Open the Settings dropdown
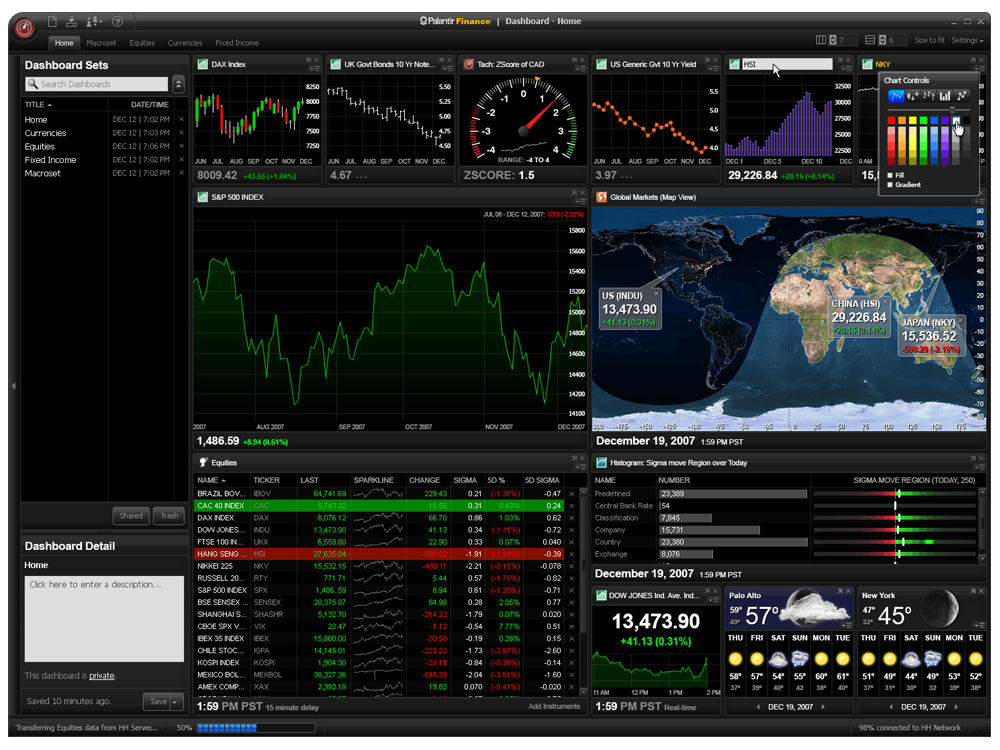This screenshot has height=750, width=1000. click(x=967, y=40)
